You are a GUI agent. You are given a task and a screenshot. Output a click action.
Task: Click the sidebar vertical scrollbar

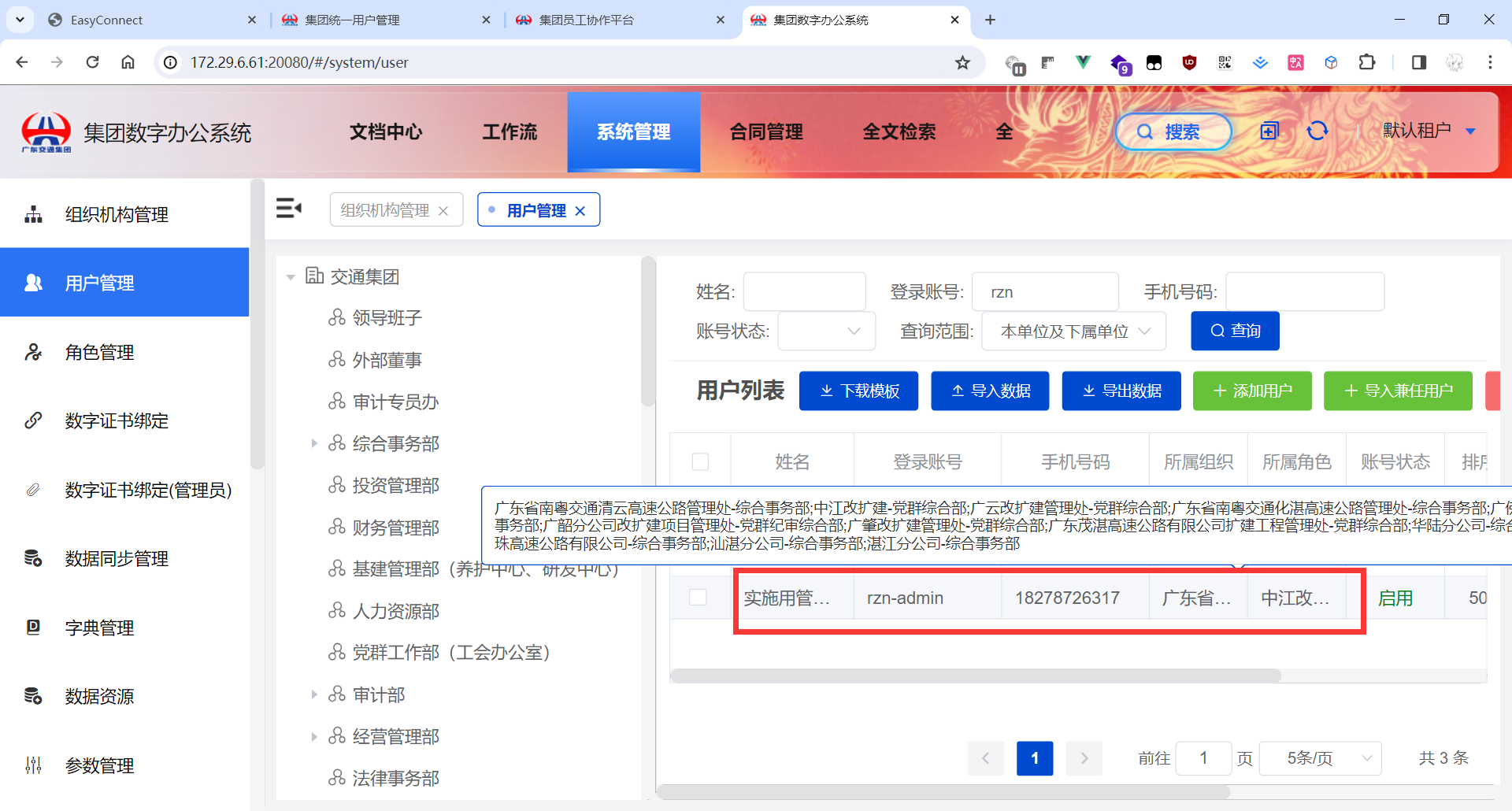(257, 324)
